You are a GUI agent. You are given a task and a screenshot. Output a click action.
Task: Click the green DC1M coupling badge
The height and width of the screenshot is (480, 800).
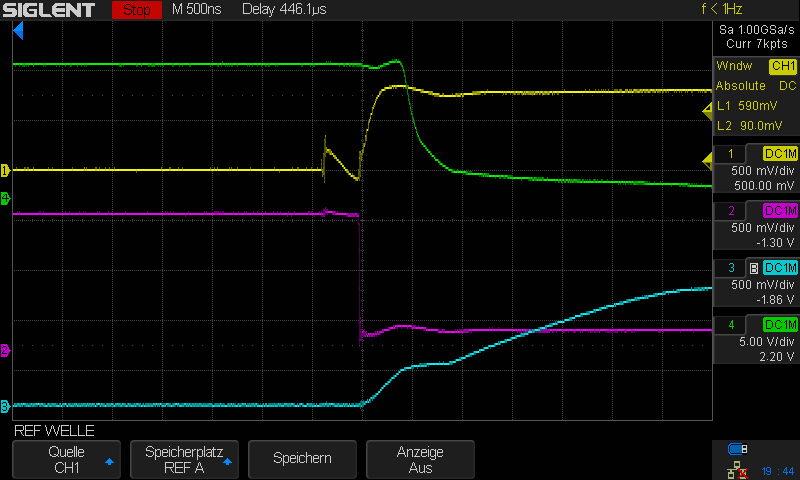[x=780, y=325]
